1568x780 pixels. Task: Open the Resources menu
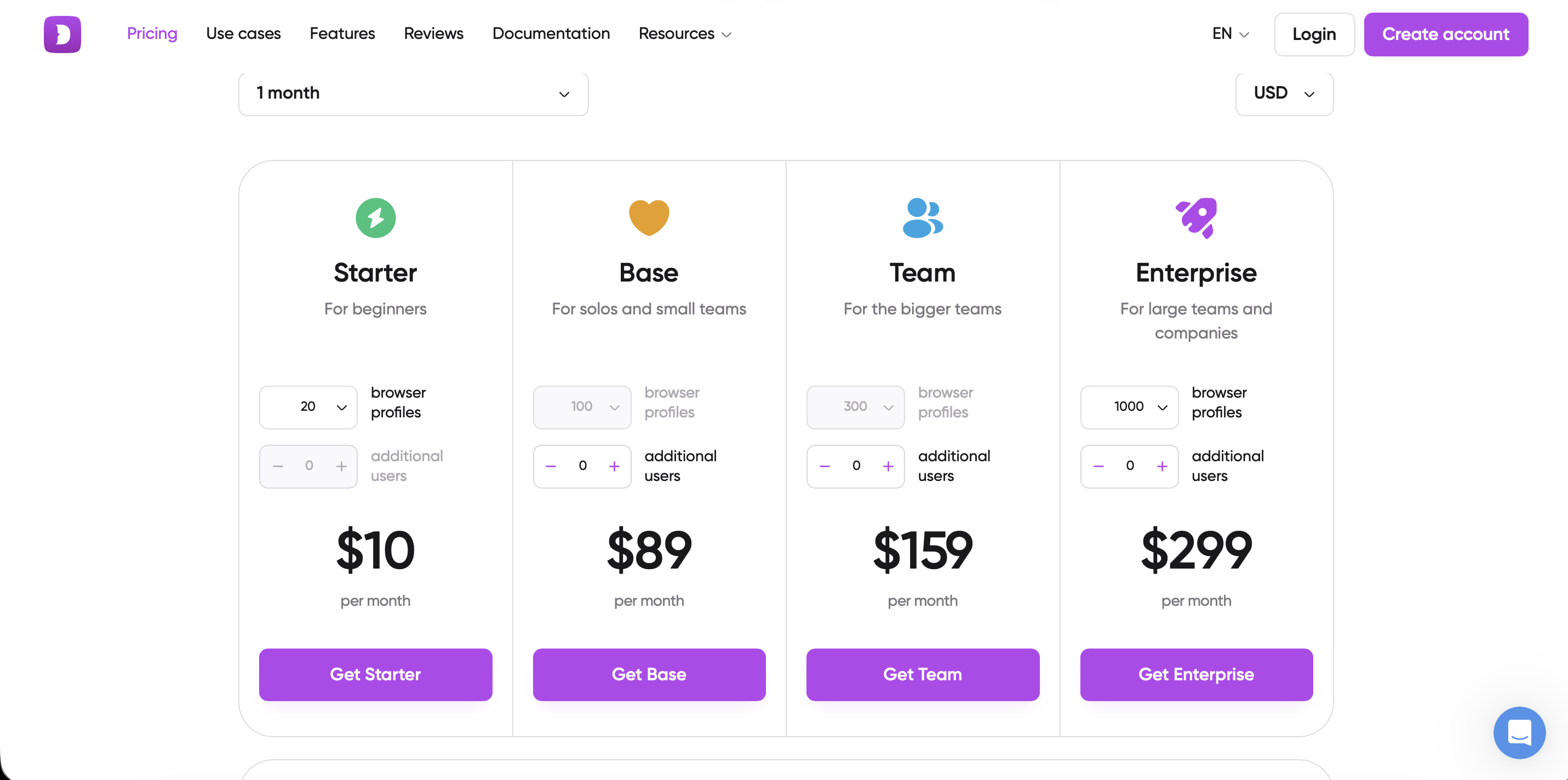[x=685, y=34]
